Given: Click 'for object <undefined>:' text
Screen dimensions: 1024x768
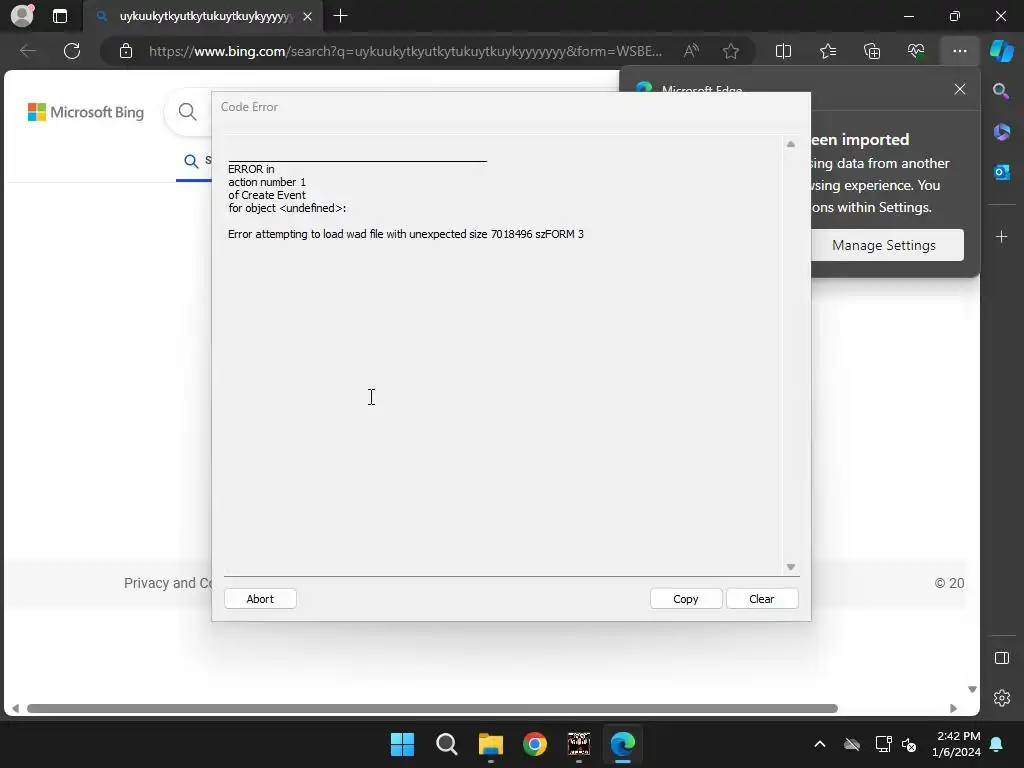Looking at the screenshot, I should point(287,208).
